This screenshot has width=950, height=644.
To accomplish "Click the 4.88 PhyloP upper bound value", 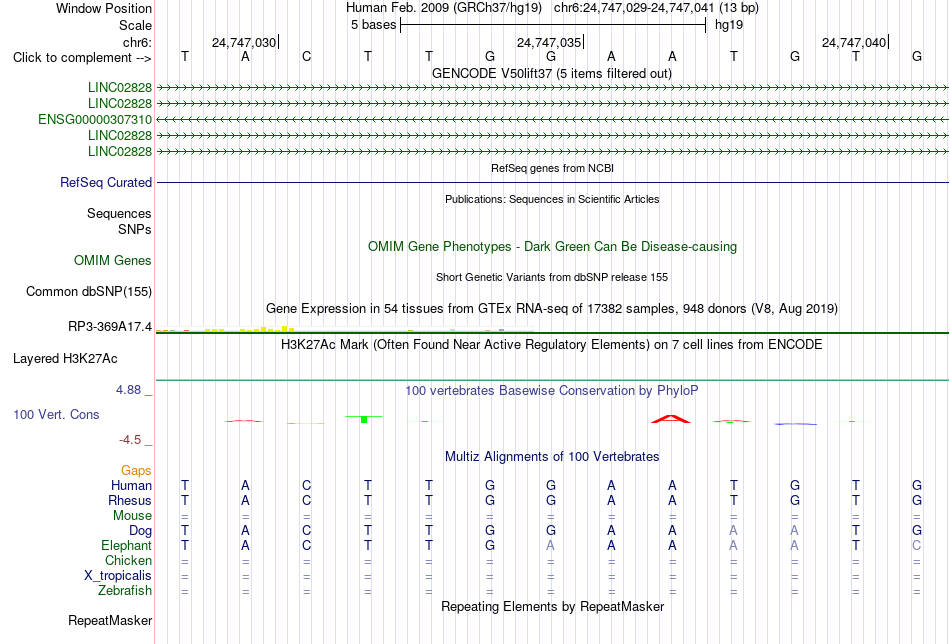I will pyautogui.click(x=128, y=390).
